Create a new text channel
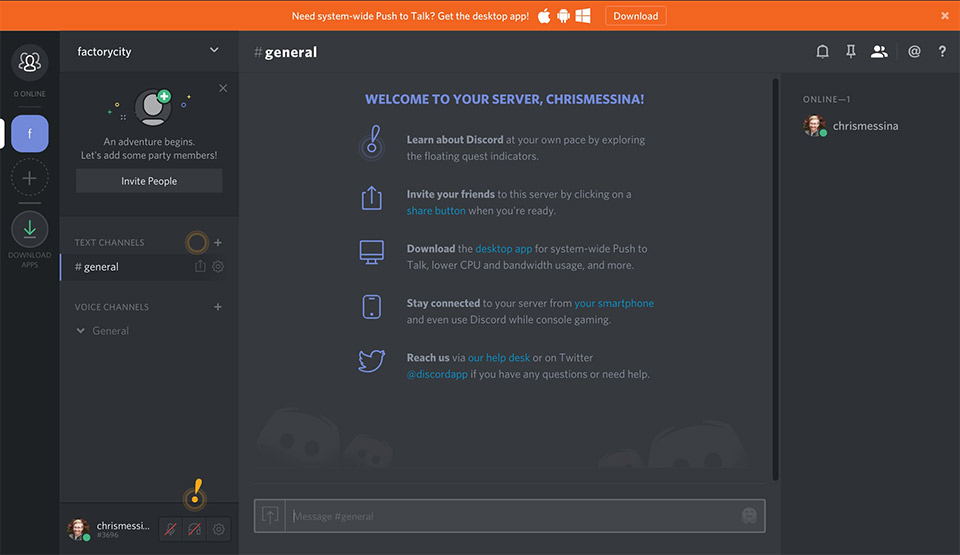Viewport: 960px width, 555px height. tap(218, 243)
